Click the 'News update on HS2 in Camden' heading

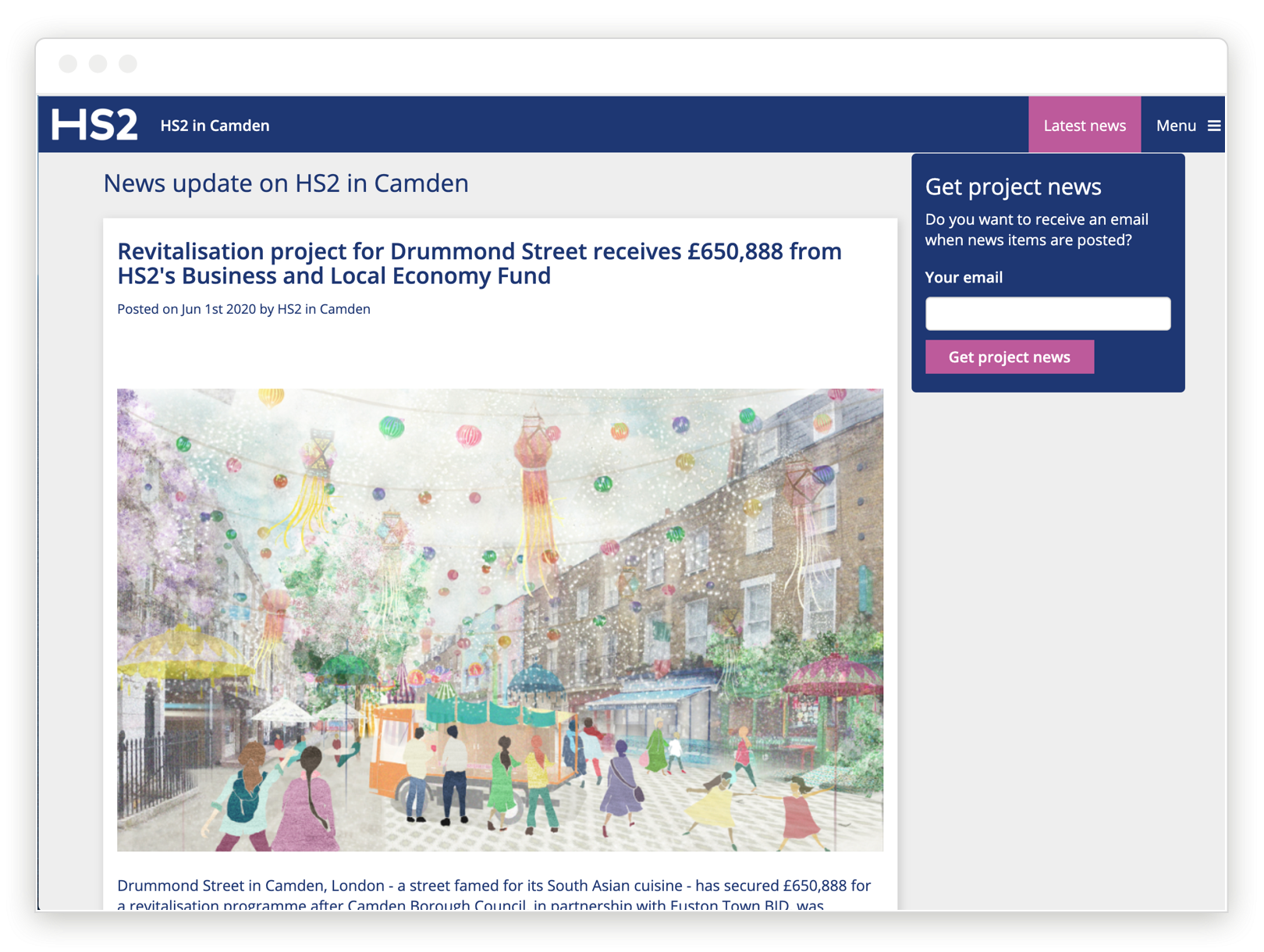(x=286, y=183)
